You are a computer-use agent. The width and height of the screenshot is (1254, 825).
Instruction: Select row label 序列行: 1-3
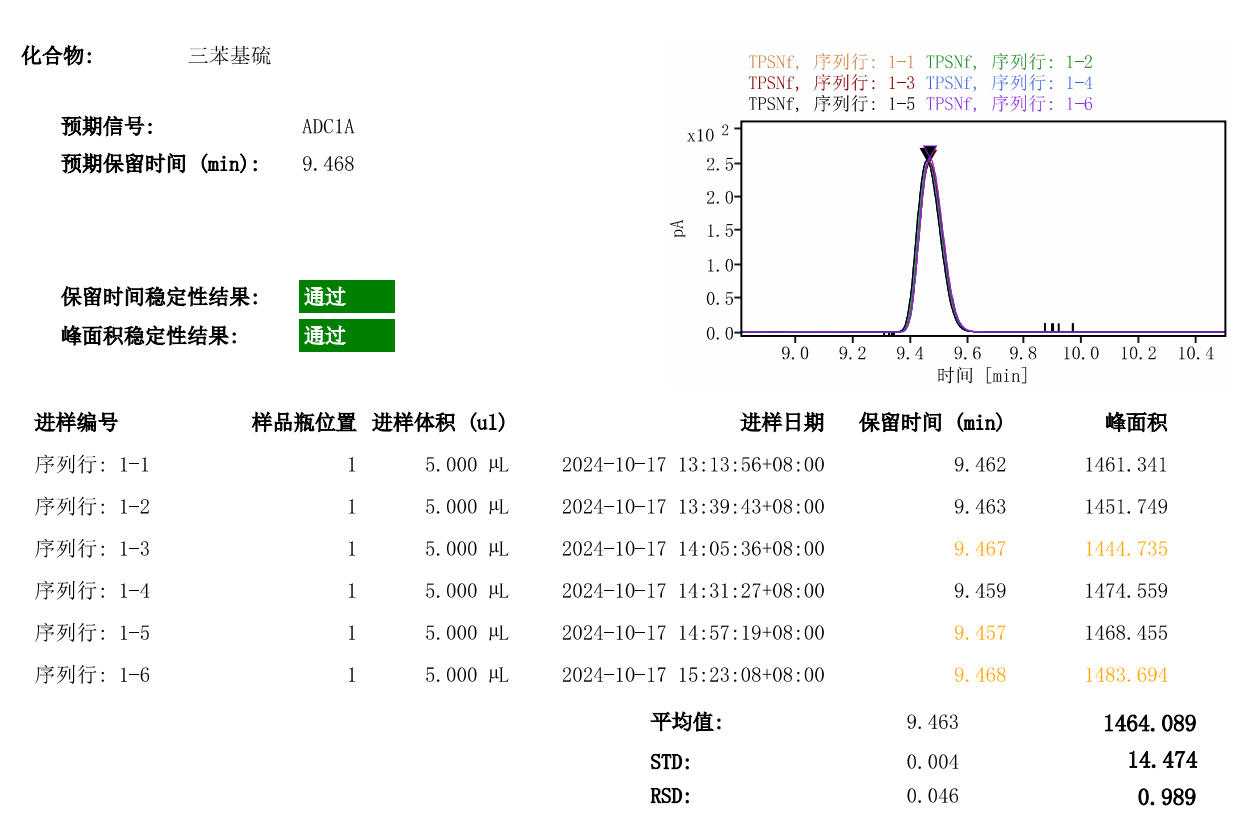pyautogui.click(x=92, y=549)
